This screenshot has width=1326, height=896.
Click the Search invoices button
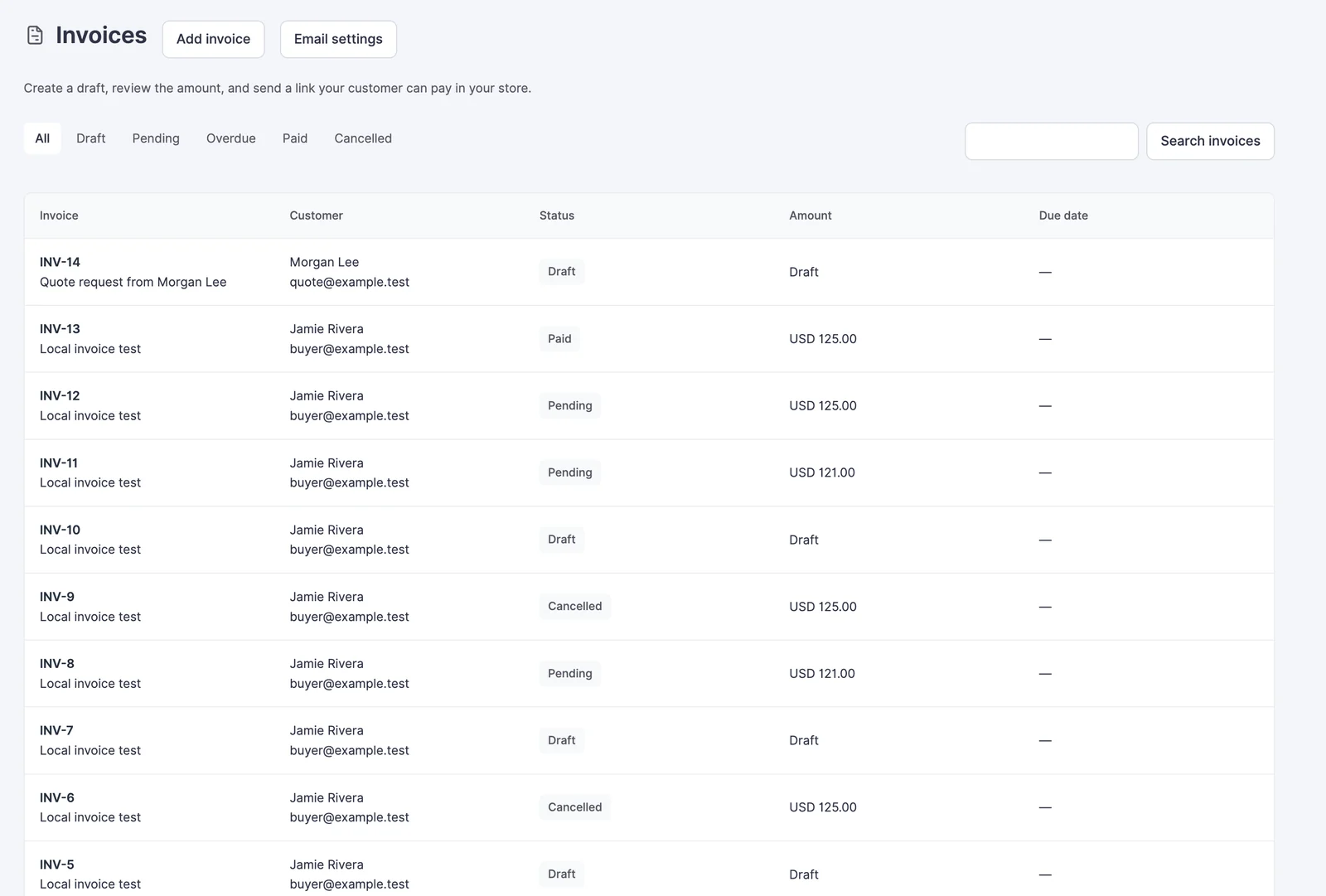tap(1210, 141)
